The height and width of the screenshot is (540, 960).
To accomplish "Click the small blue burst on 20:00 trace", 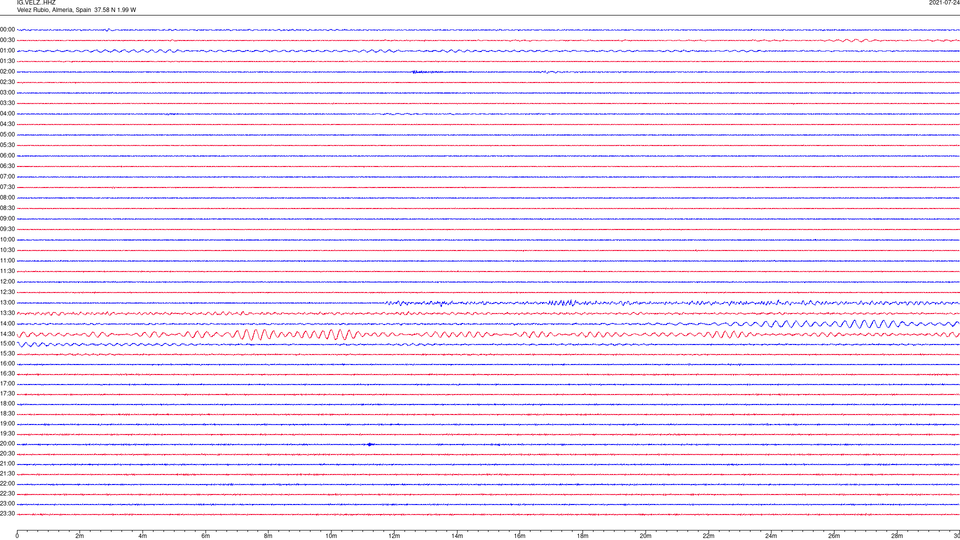I will point(370,444).
